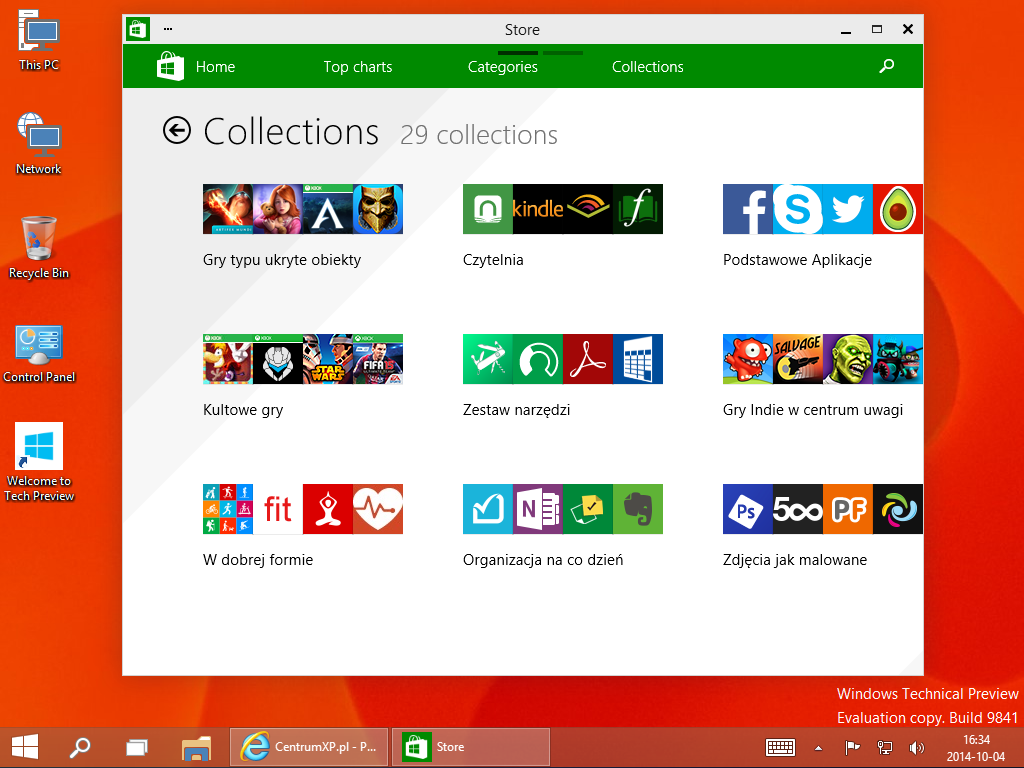Open the Photoshop Express tile
This screenshot has width=1024, height=768.
tap(748, 509)
